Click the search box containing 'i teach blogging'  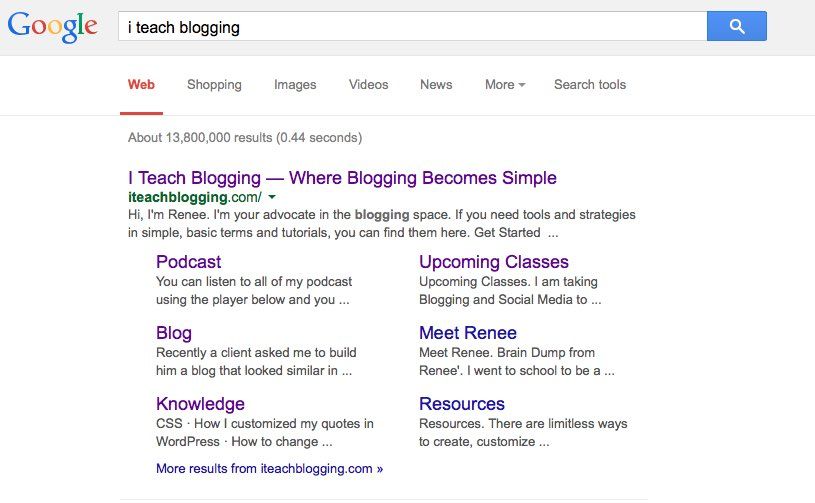coord(411,27)
